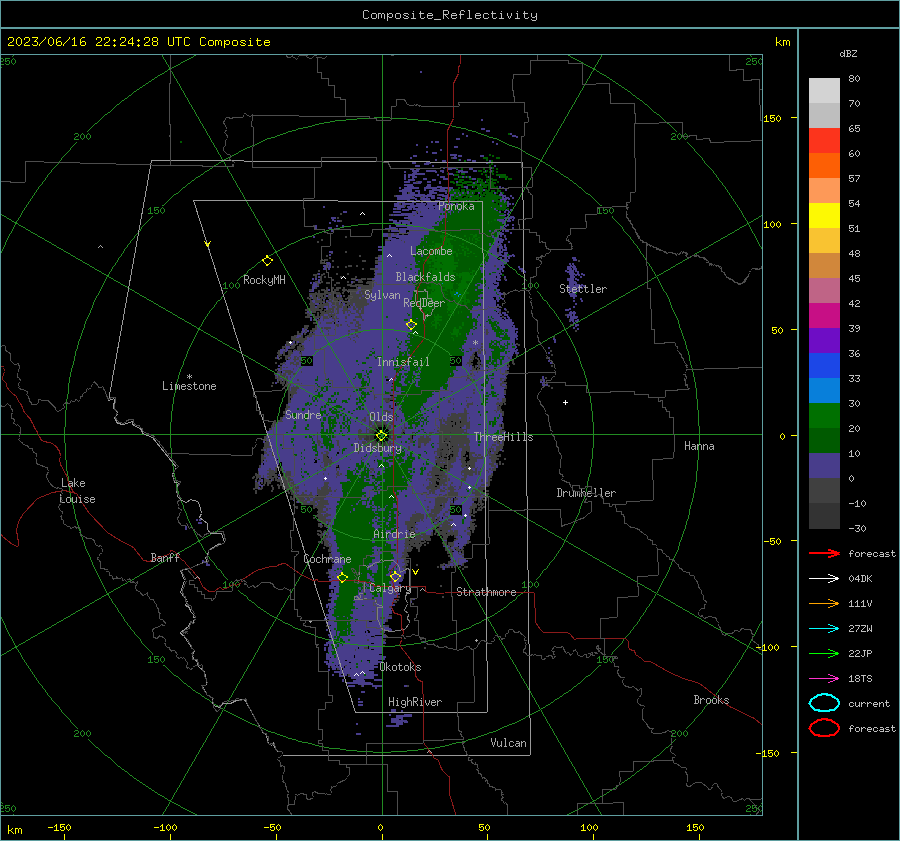Select the RedDeer label on map
This screenshot has height=841, width=900.
point(424,303)
